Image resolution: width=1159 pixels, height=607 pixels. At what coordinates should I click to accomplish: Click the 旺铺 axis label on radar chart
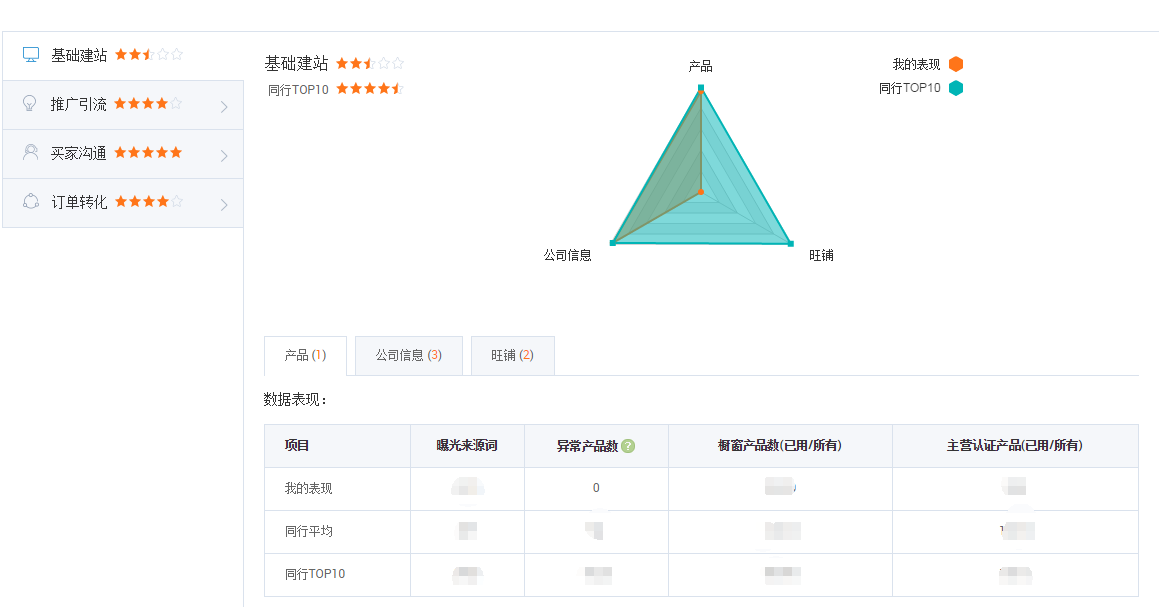pos(821,255)
